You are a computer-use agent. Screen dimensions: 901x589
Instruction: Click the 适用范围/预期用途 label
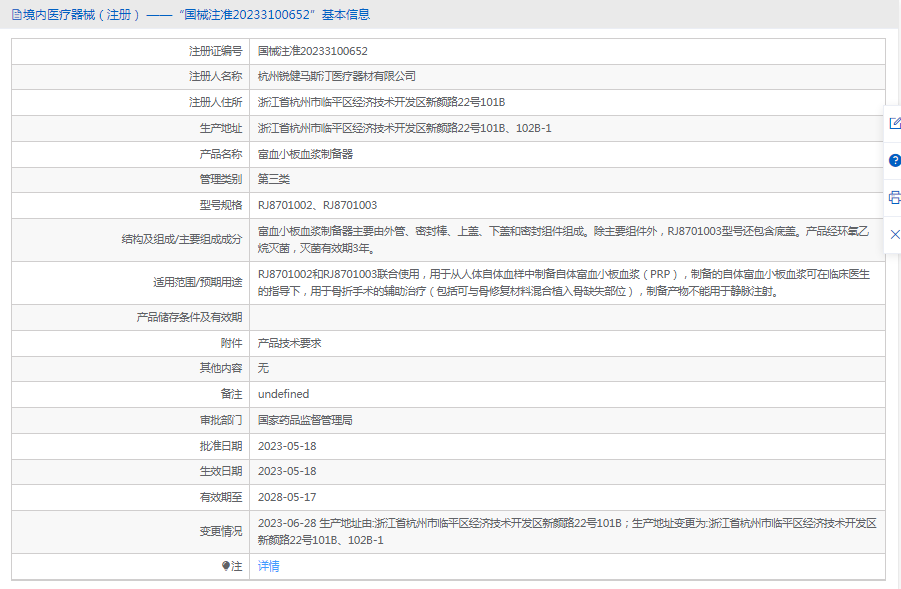(x=198, y=282)
